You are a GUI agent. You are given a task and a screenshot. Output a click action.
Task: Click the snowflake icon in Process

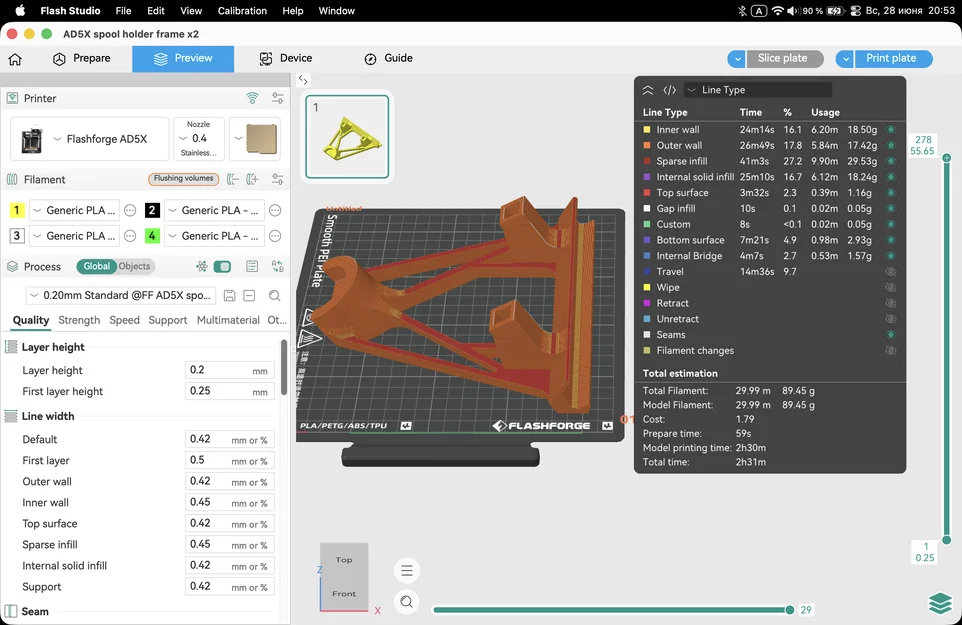202,266
